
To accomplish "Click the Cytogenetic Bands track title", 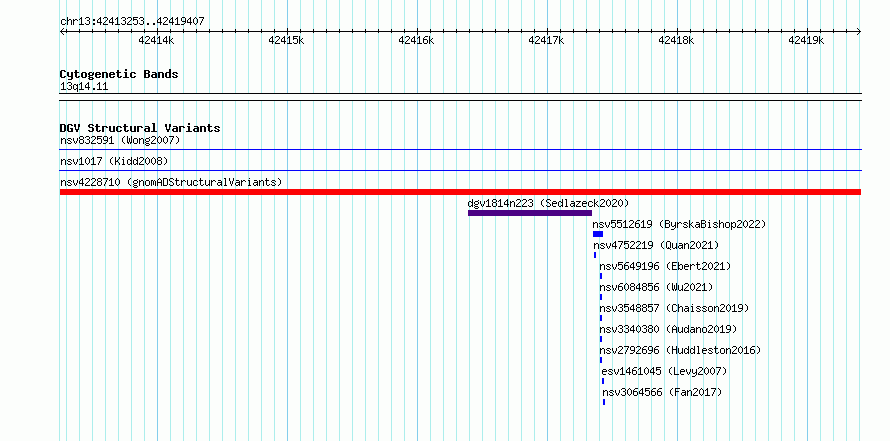I will coord(119,74).
